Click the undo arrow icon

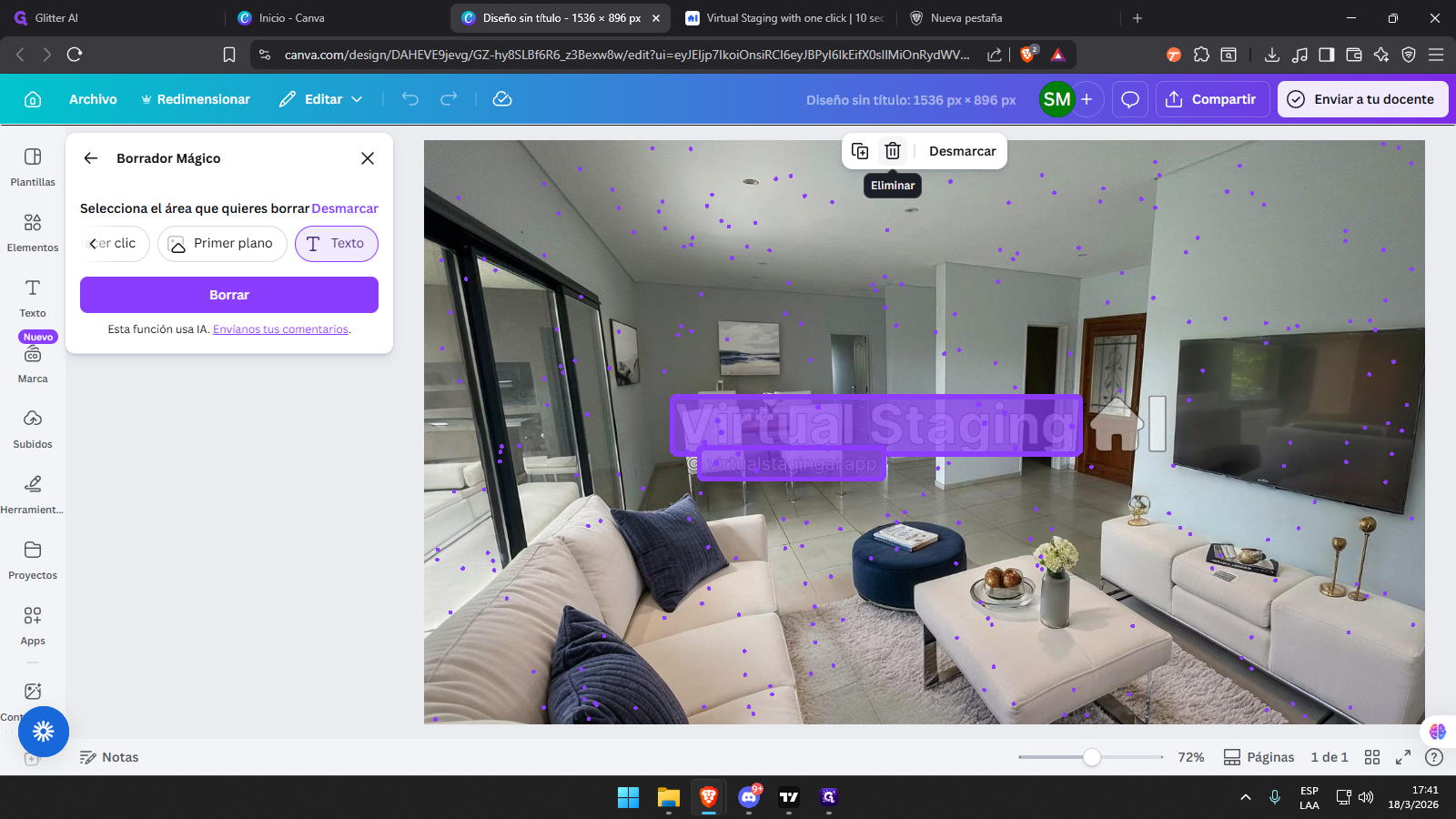click(x=410, y=99)
